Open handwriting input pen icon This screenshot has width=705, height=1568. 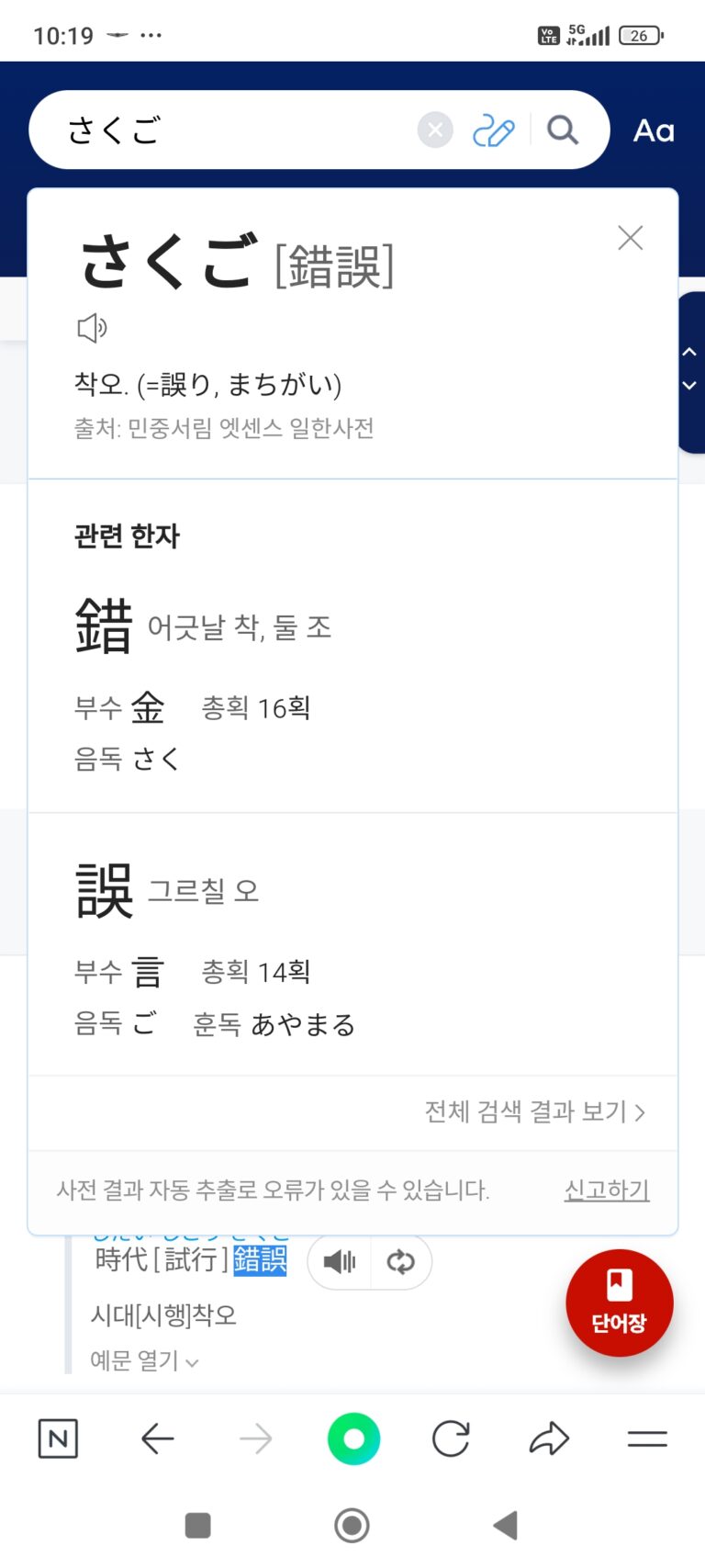493,130
